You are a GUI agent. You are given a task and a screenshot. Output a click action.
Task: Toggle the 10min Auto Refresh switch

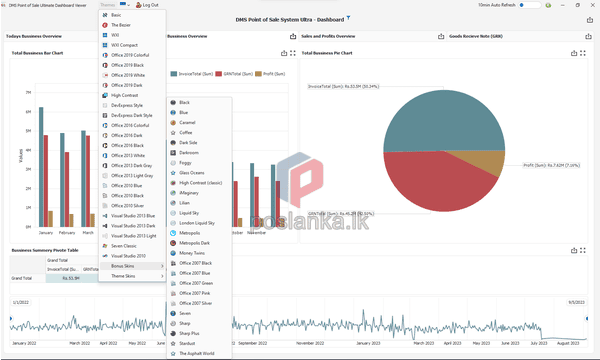[x=529, y=5]
